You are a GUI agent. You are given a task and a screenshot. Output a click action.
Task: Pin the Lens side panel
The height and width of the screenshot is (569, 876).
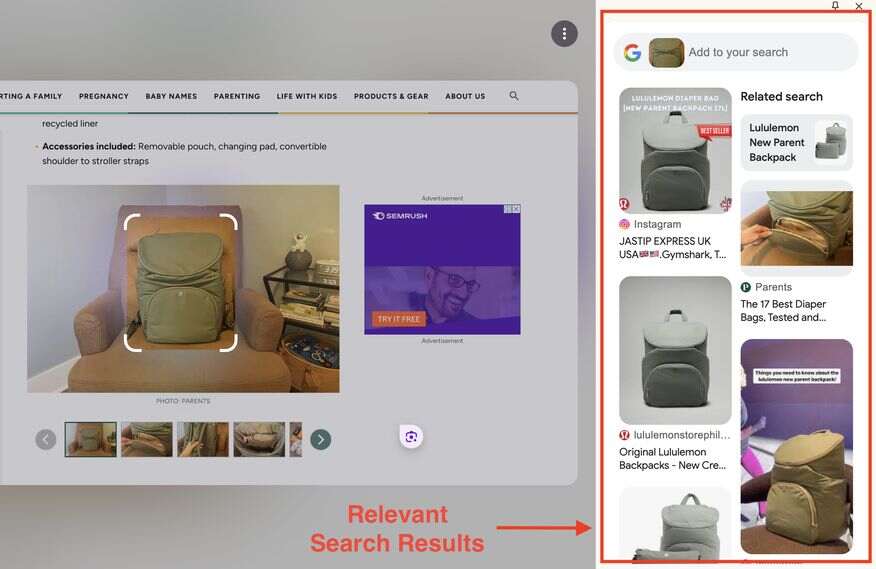(835, 6)
